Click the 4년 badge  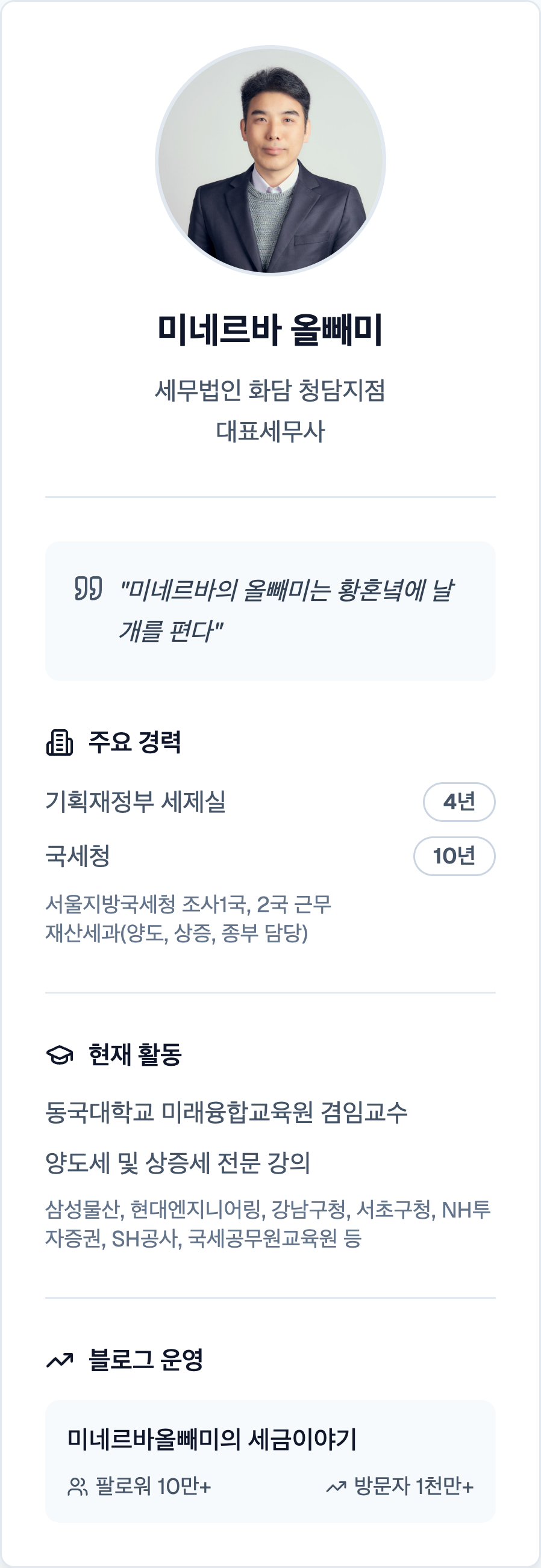(458, 801)
